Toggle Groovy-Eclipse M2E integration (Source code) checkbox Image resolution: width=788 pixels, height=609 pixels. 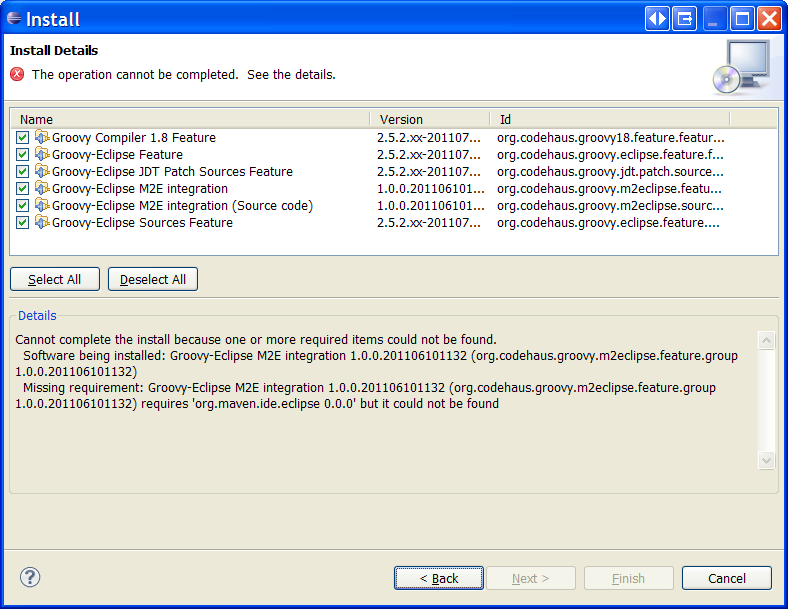click(x=23, y=205)
